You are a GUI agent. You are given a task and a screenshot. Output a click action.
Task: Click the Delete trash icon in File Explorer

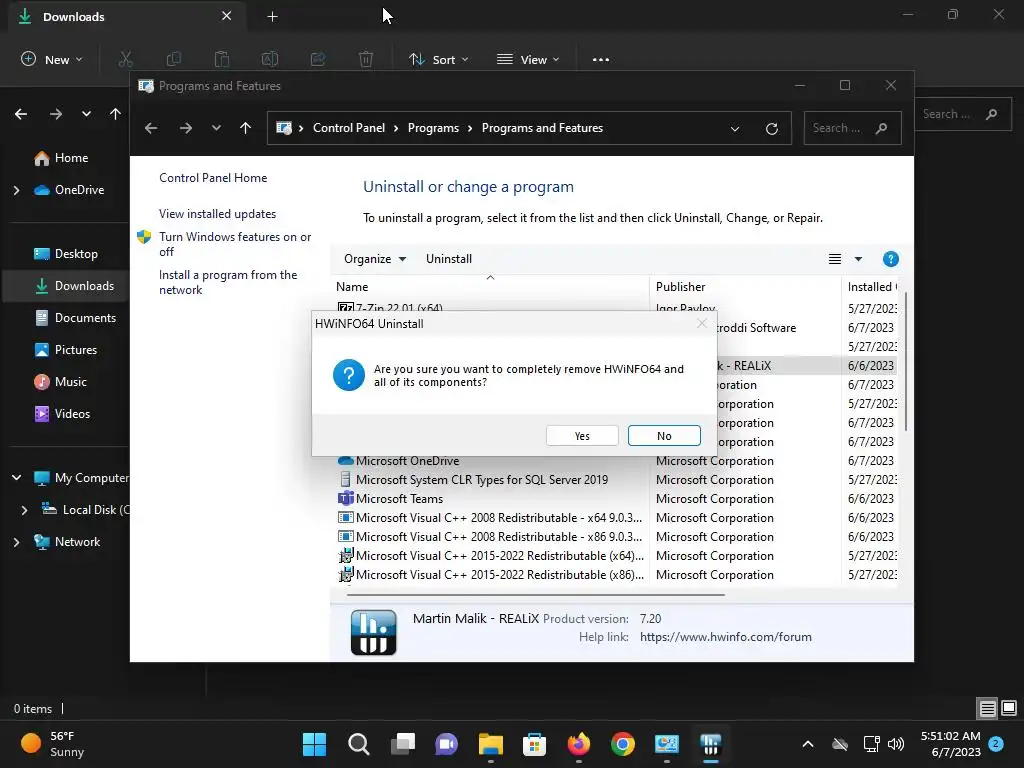366,59
